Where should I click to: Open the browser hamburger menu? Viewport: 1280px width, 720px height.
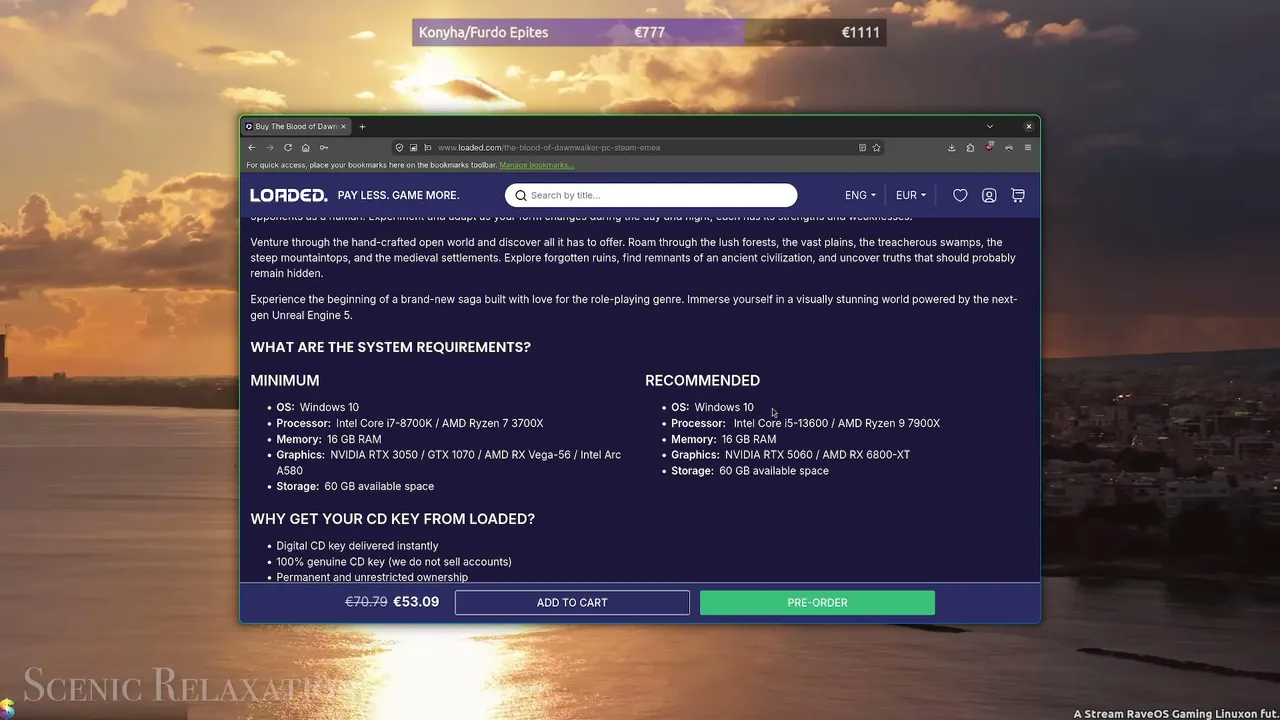click(1027, 147)
